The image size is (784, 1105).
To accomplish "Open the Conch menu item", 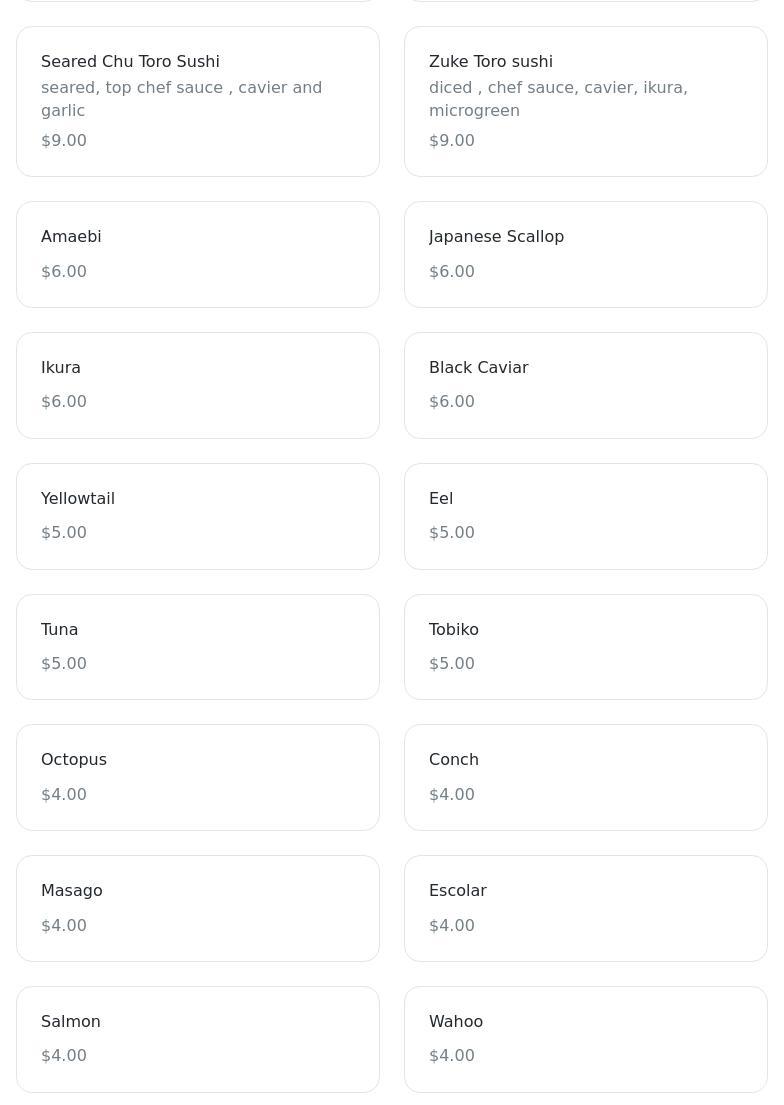I will (x=585, y=777).
